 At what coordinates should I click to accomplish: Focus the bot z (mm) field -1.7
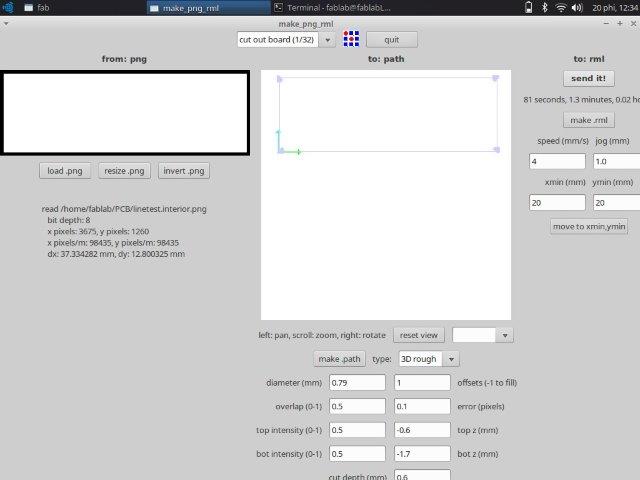(x=422, y=453)
